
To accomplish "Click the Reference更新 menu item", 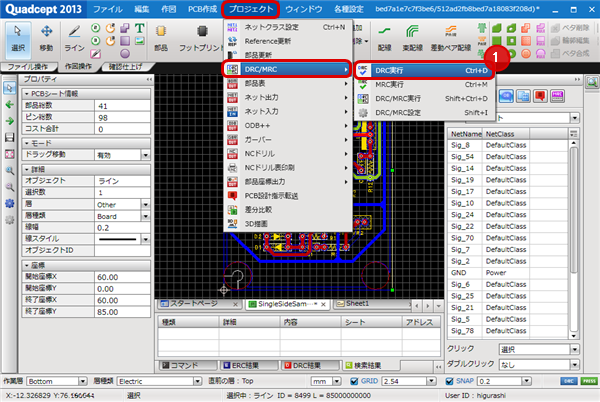I will pyautogui.click(x=287, y=41).
